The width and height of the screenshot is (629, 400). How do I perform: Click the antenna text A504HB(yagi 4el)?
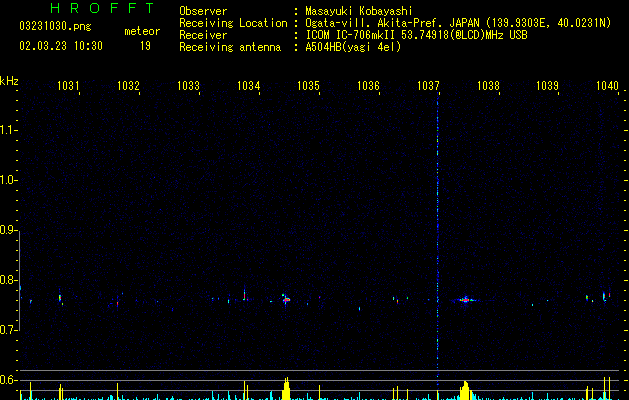click(353, 47)
